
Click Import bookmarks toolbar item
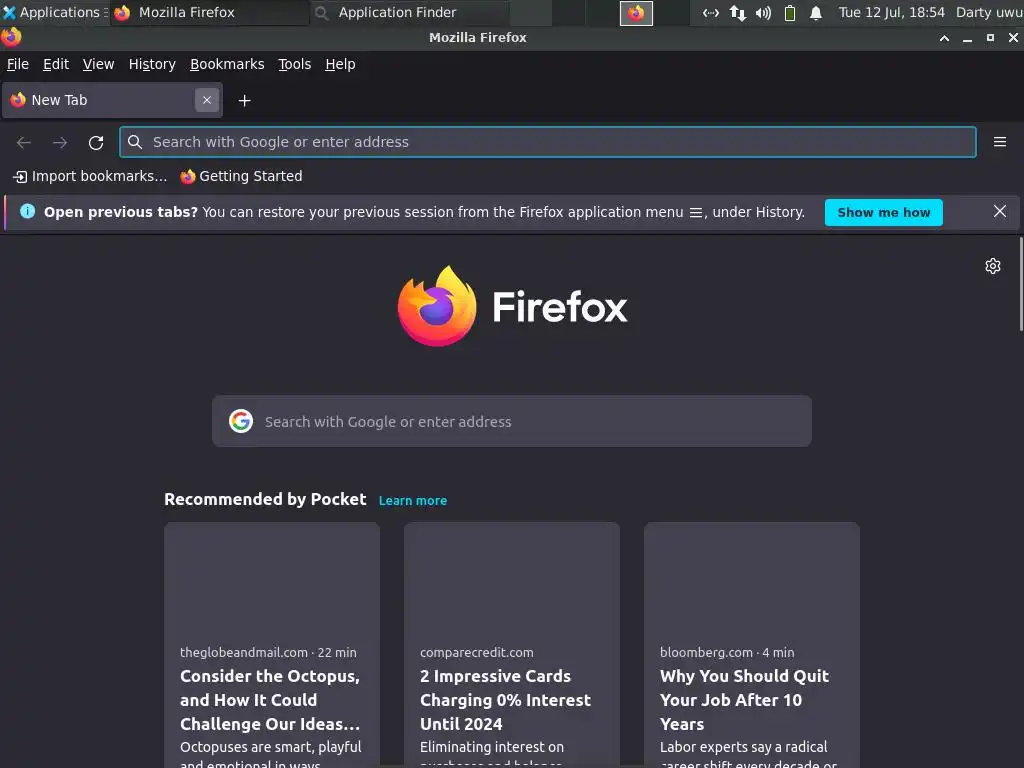coord(90,176)
